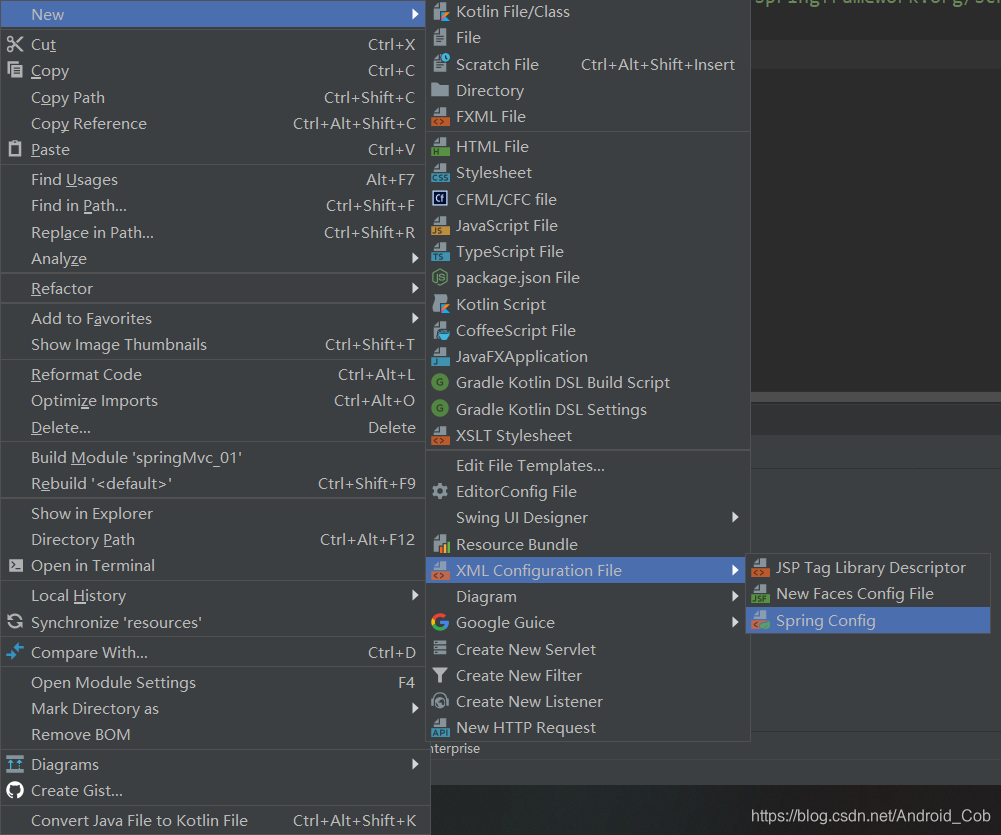Click the EditorConfig gear icon
The image size is (1001, 835).
coord(440,491)
